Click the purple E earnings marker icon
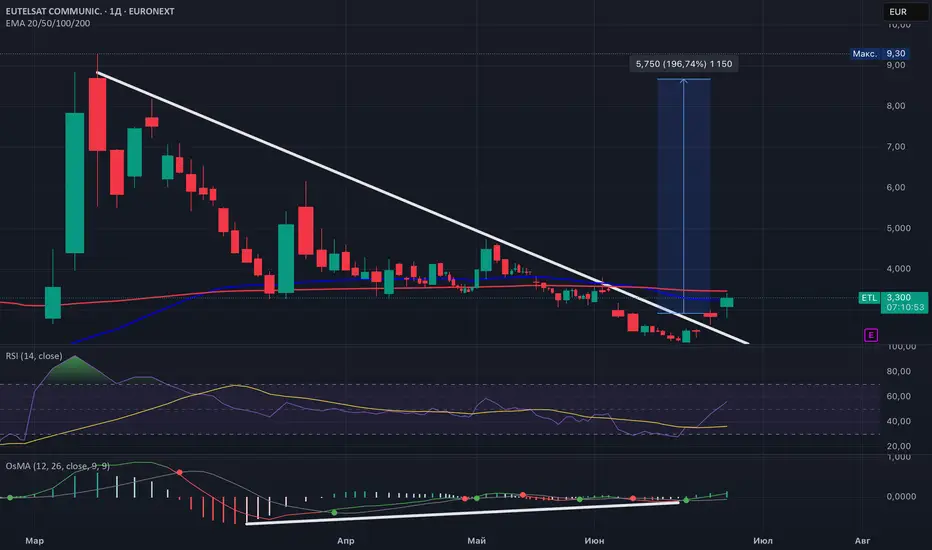The height and width of the screenshot is (550, 932). point(870,335)
